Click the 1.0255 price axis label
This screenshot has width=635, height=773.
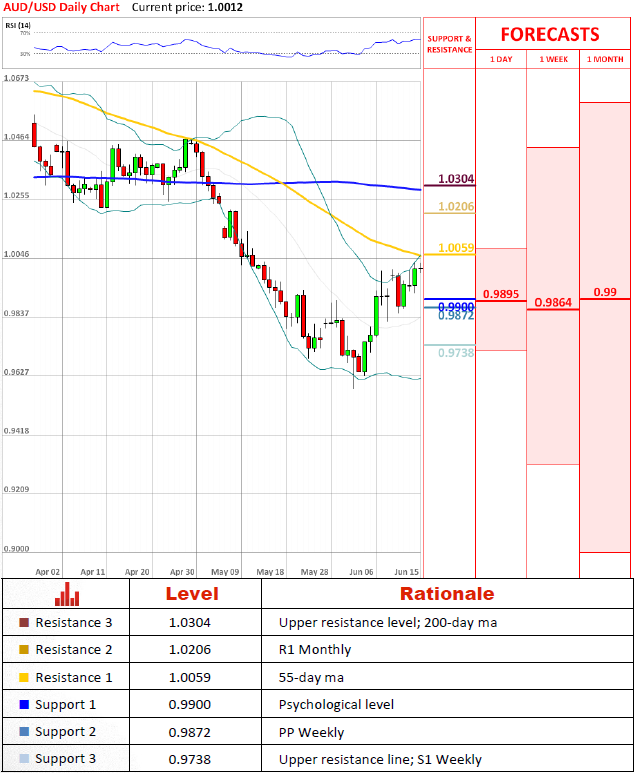[x=16, y=196]
